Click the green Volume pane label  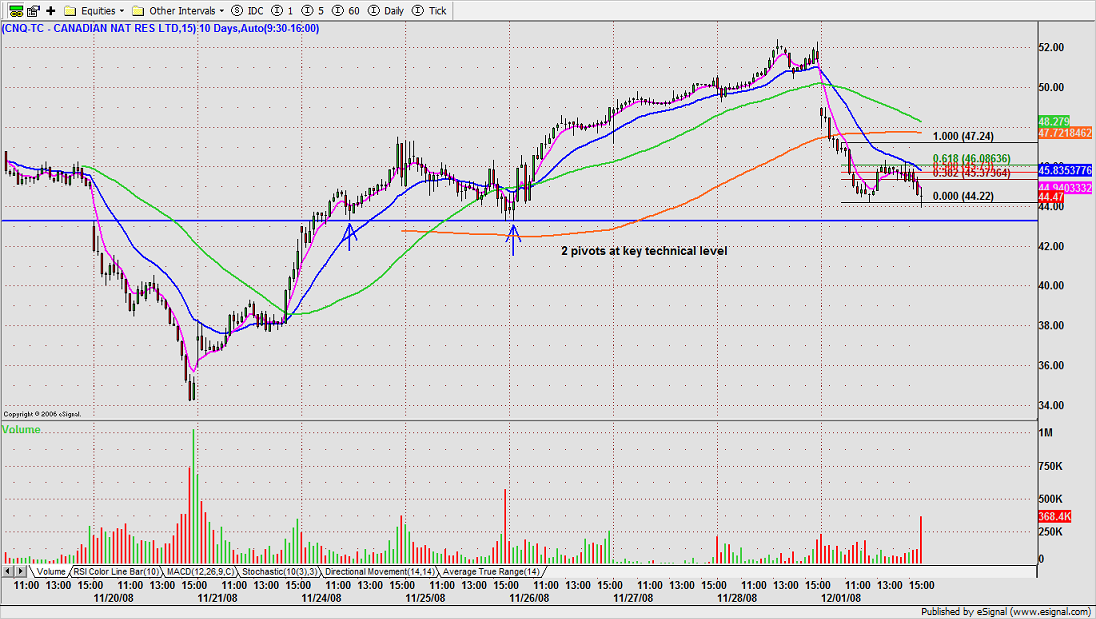click(21, 430)
